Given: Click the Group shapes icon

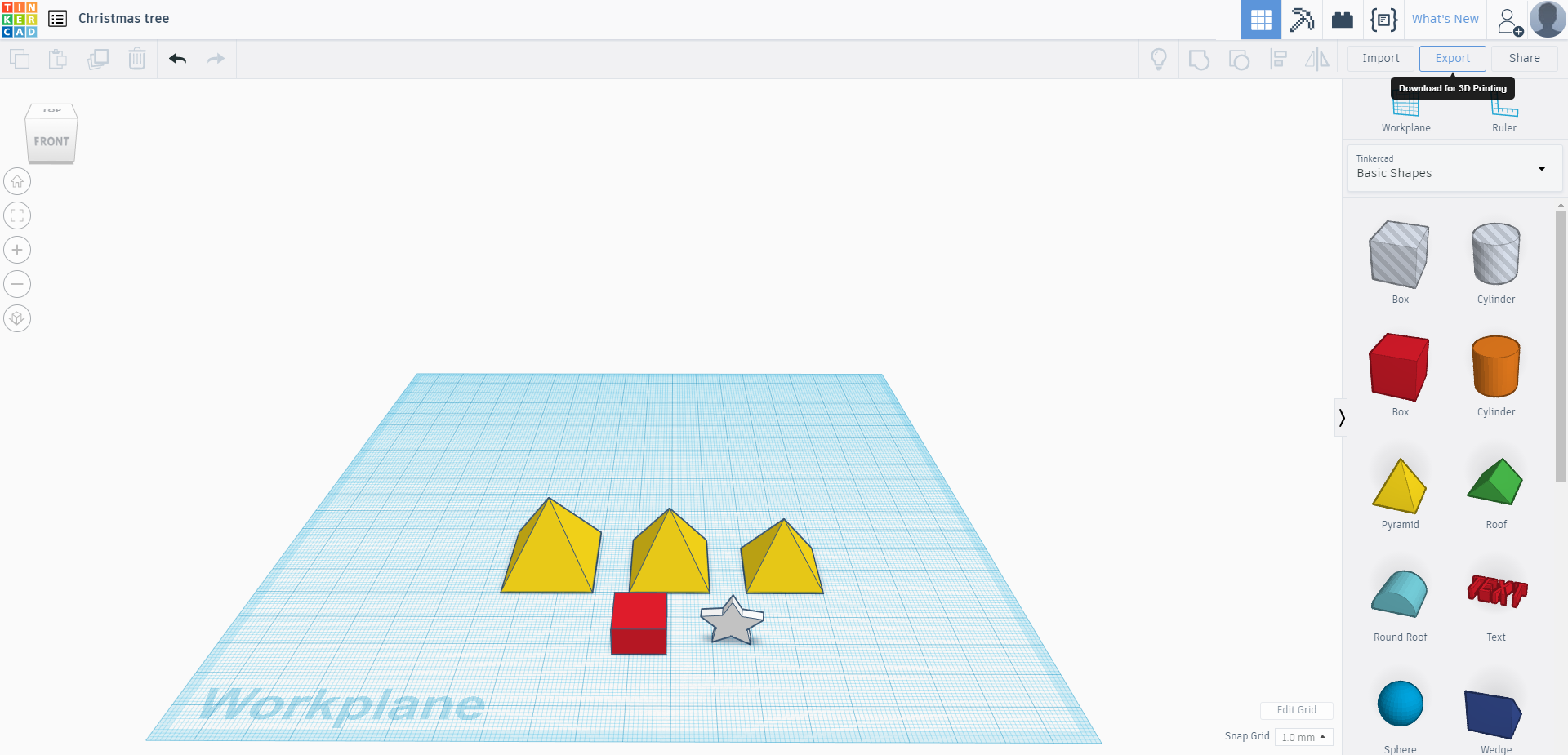Looking at the screenshot, I should (x=1199, y=59).
